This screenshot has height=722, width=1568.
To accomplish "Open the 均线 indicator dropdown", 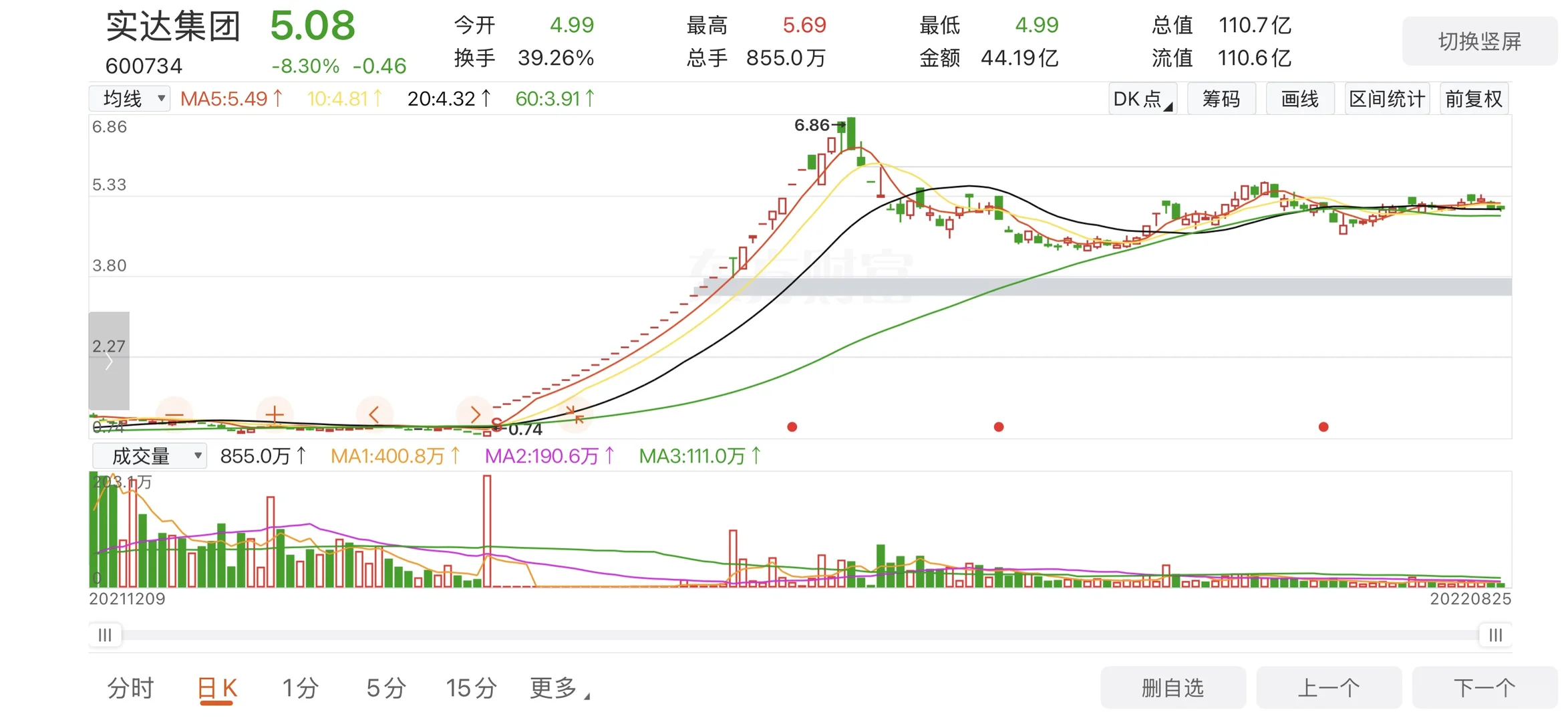I will [130, 99].
